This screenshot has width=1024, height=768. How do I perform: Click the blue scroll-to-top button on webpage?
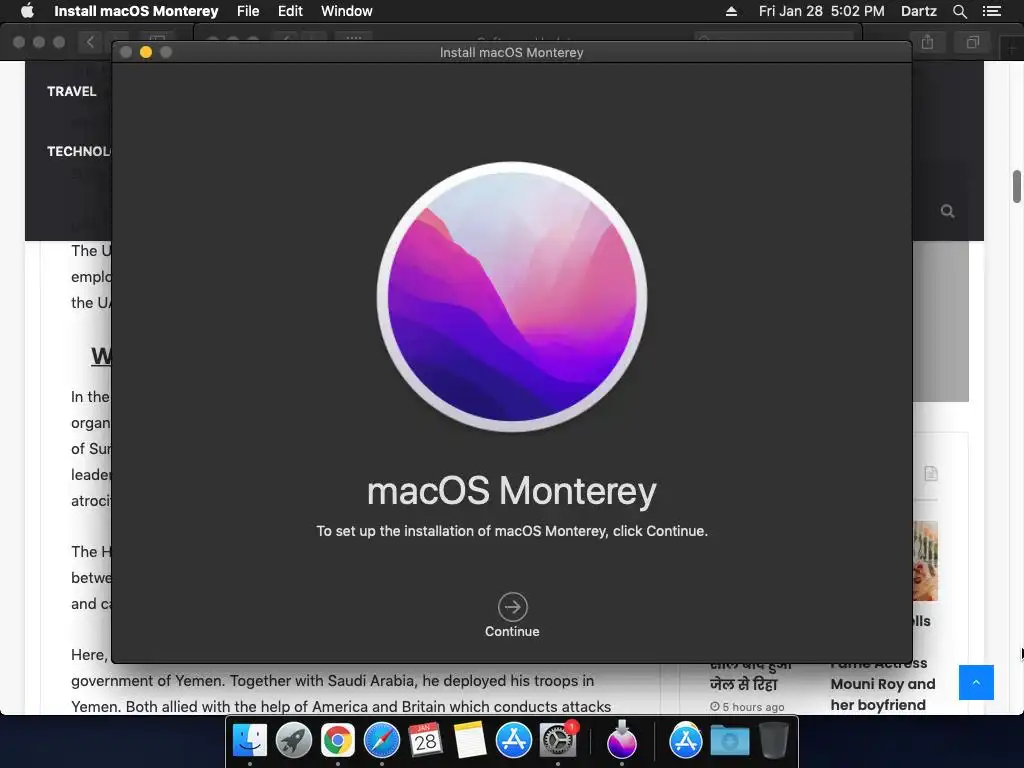pos(976,682)
